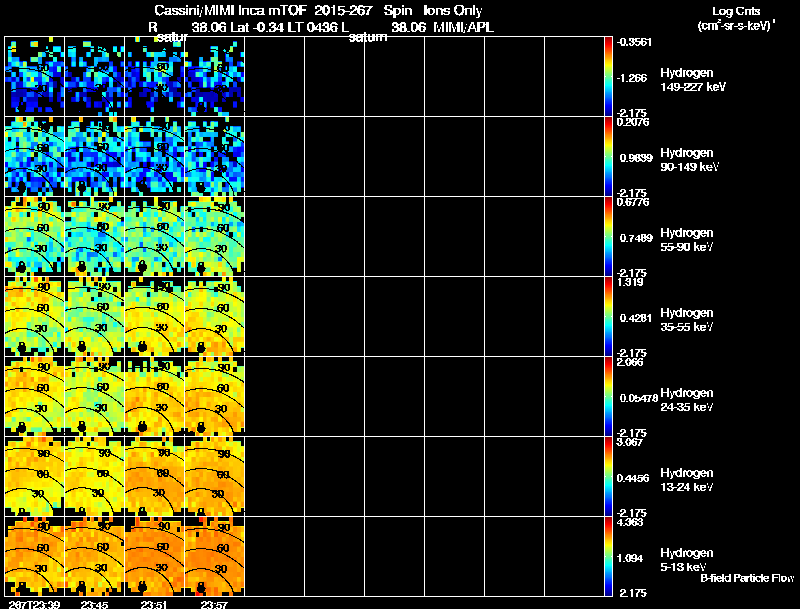Image resolution: width=800 pixels, height=609 pixels.
Task: Open the Hydrogen 55-90 keV panel at 23:51
Action: click(155, 236)
